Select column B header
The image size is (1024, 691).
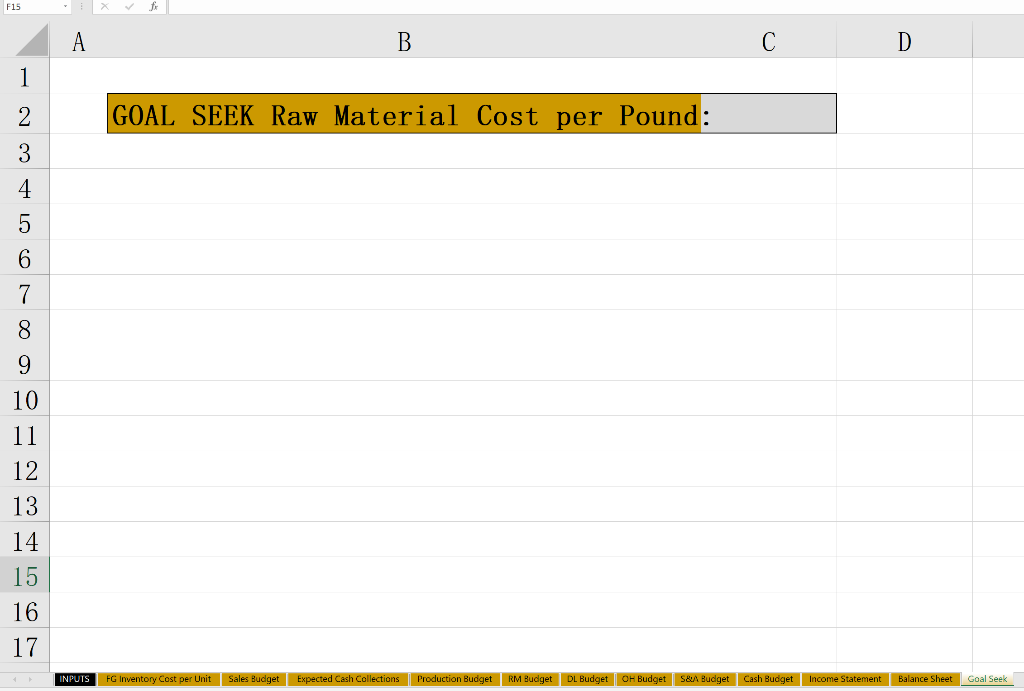[x=404, y=42]
